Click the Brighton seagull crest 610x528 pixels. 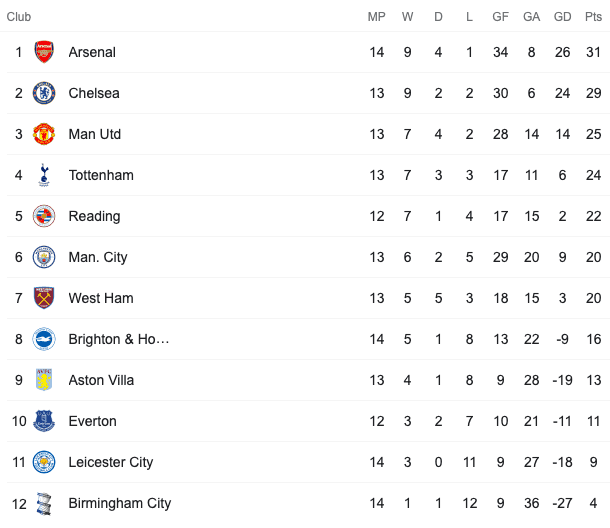[44, 339]
